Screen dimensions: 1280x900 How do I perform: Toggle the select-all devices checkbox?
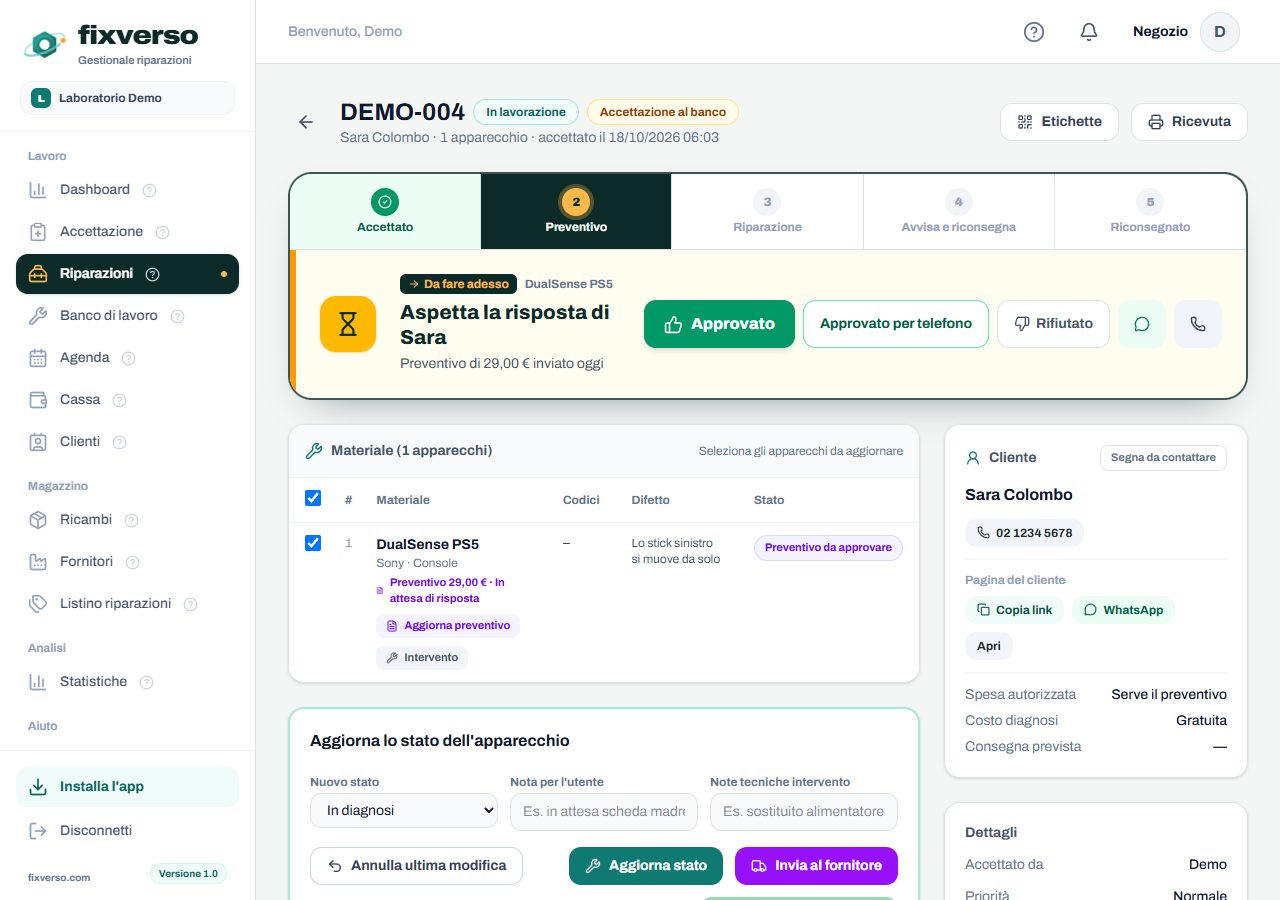tap(313, 498)
